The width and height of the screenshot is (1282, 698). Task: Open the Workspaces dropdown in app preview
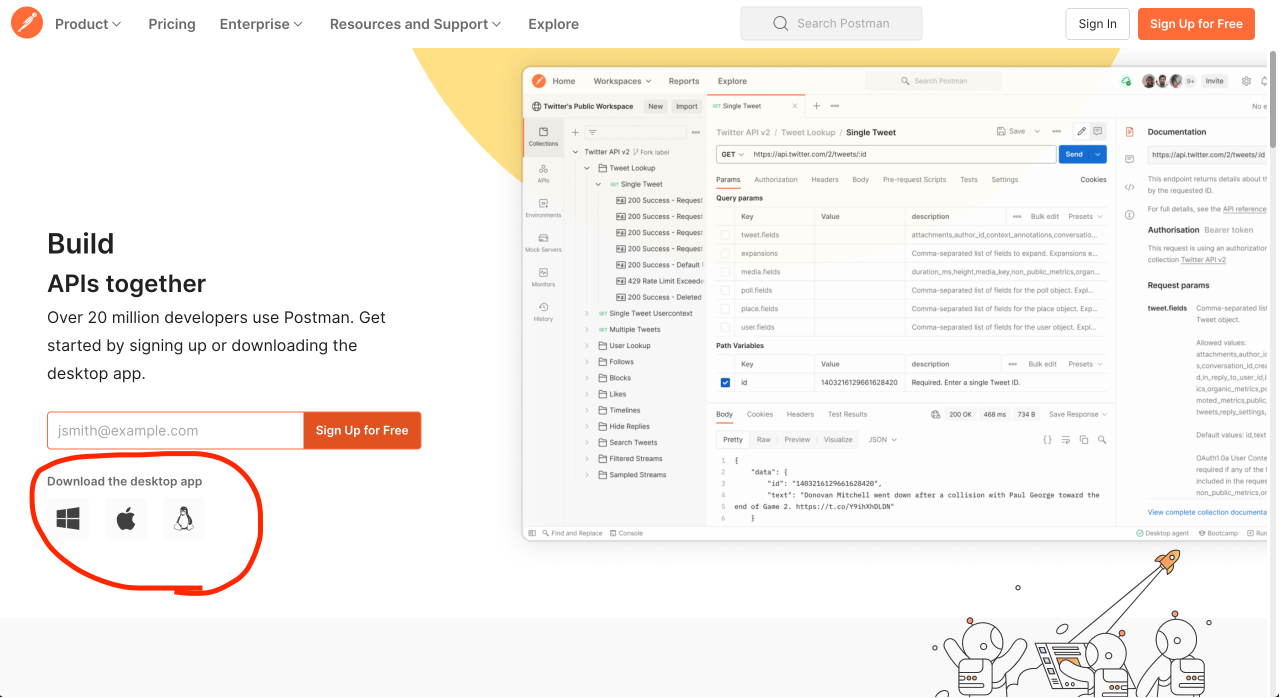622,81
